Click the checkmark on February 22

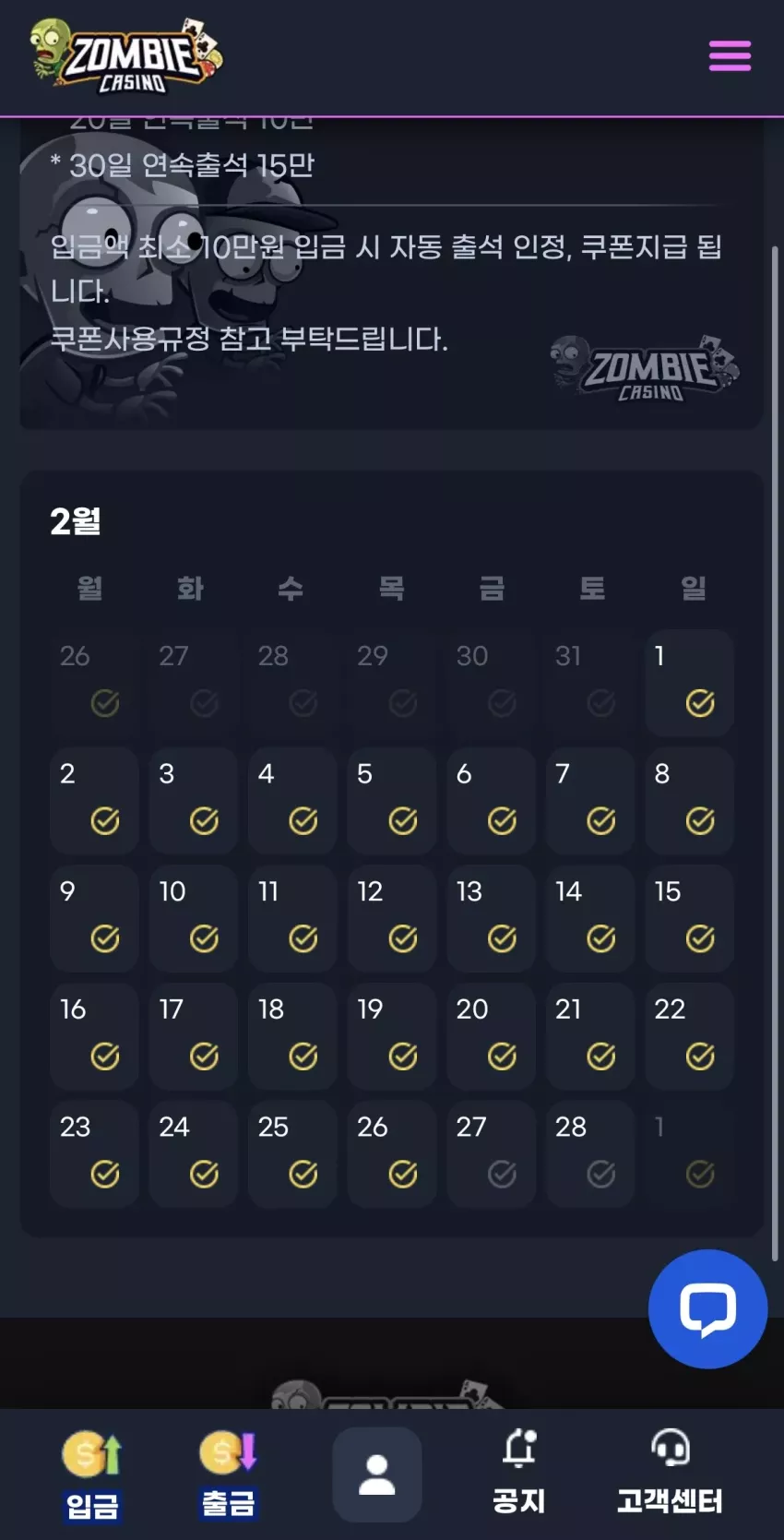click(x=700, y=1056)
